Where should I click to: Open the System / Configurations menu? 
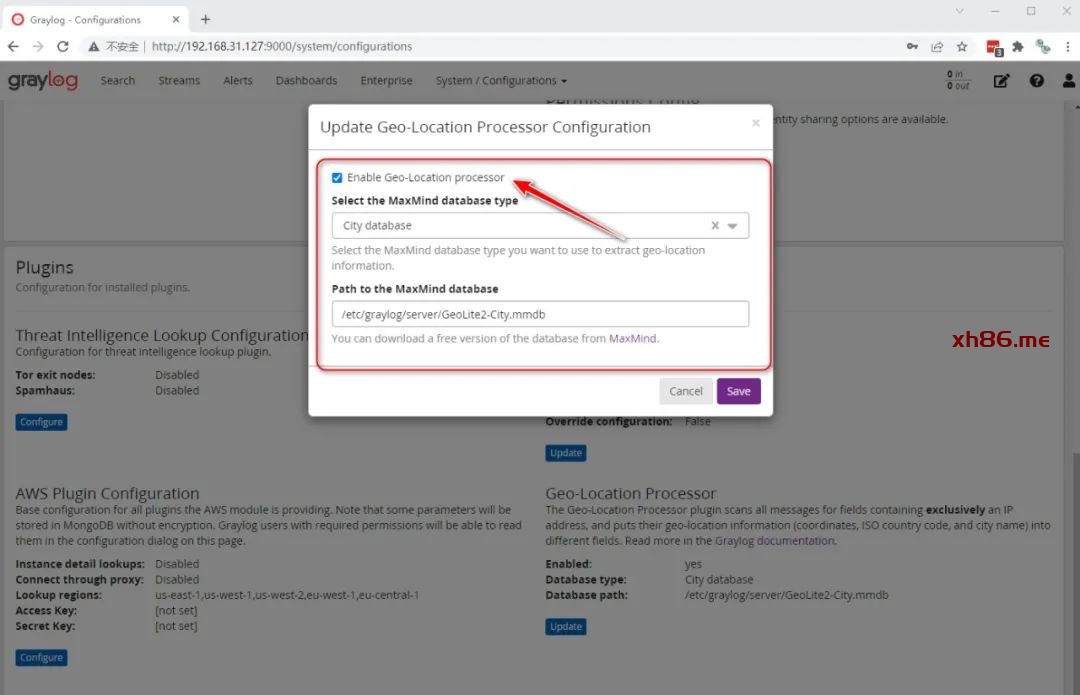(501, 81)
